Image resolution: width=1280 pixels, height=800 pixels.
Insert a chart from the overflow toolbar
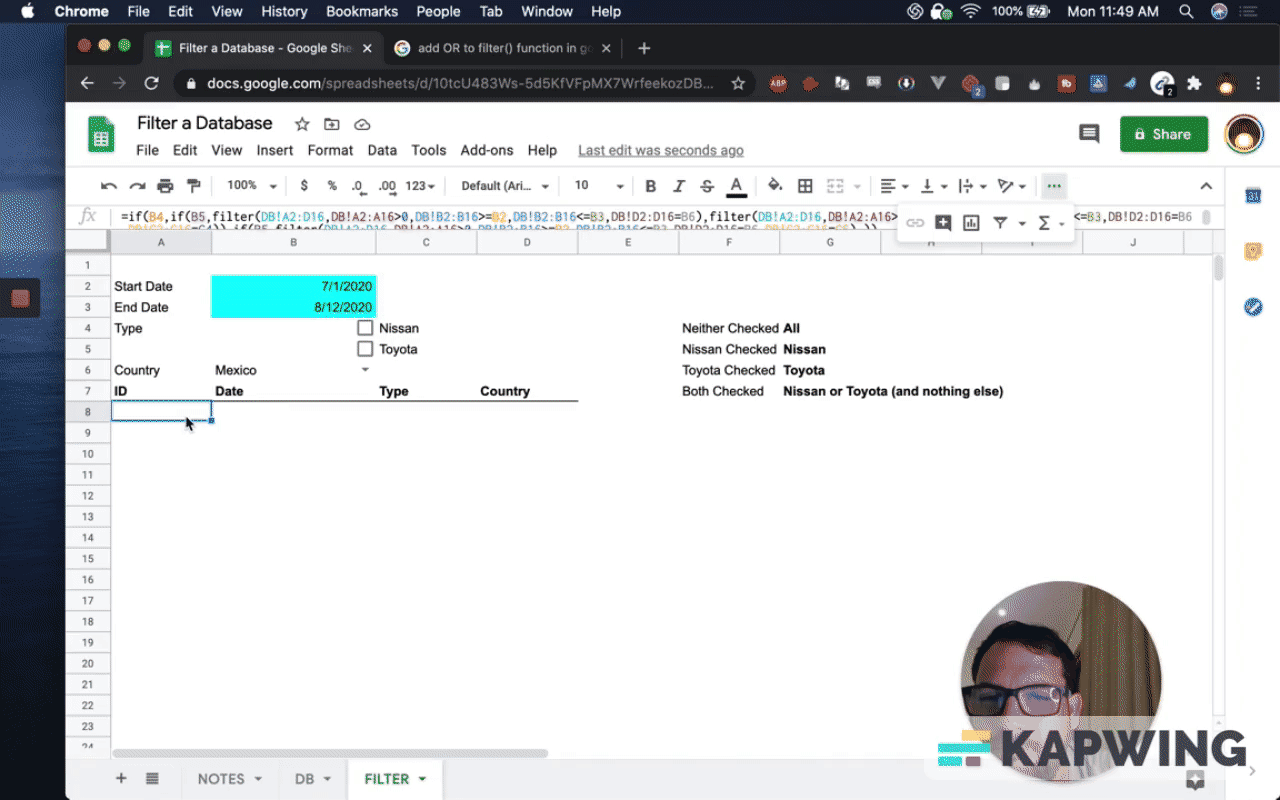click(971, 223)
